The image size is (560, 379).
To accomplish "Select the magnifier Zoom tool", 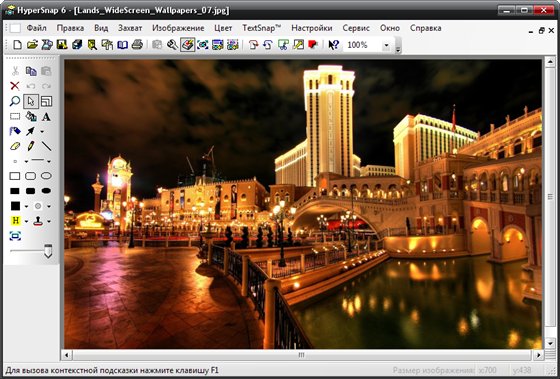I will pyautogui.click(x=15, y=101).
